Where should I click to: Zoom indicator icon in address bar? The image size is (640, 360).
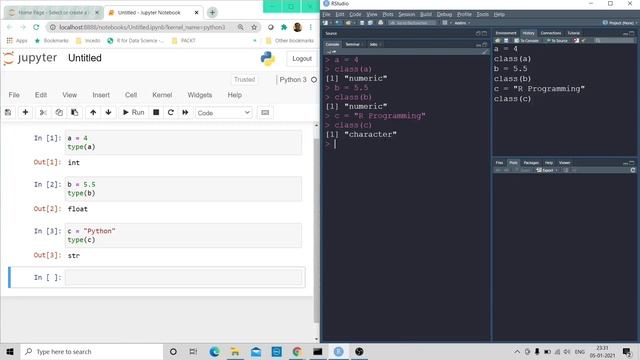click(x=241, y=27)
